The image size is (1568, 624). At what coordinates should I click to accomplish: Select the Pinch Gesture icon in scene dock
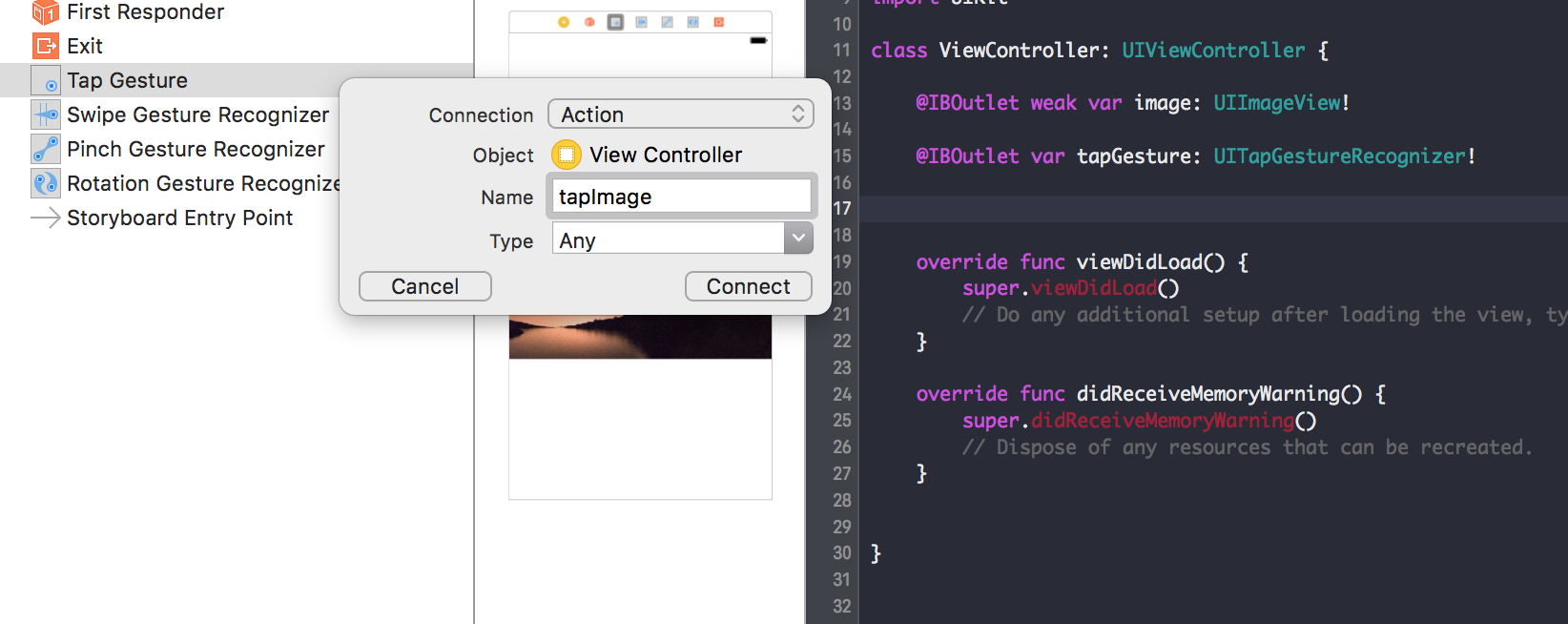point(667,22)
